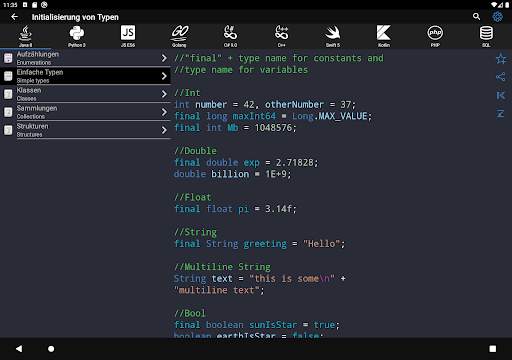Click the '//Bool' comment line
Screen dimensions: 512x360
pyautogui.click(x=190, y=313)
